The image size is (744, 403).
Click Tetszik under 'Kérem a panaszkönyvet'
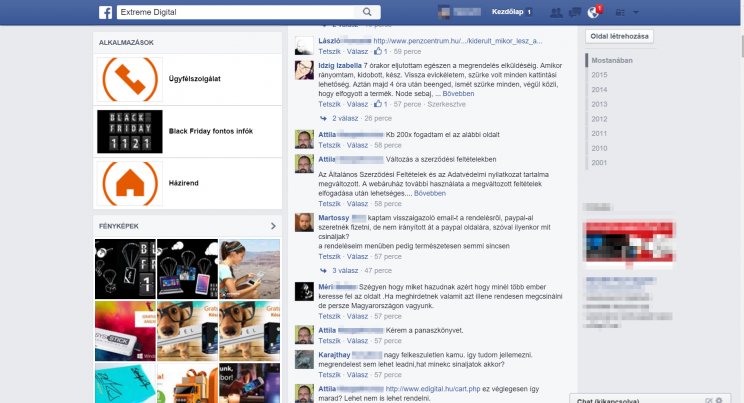(329, 341)
